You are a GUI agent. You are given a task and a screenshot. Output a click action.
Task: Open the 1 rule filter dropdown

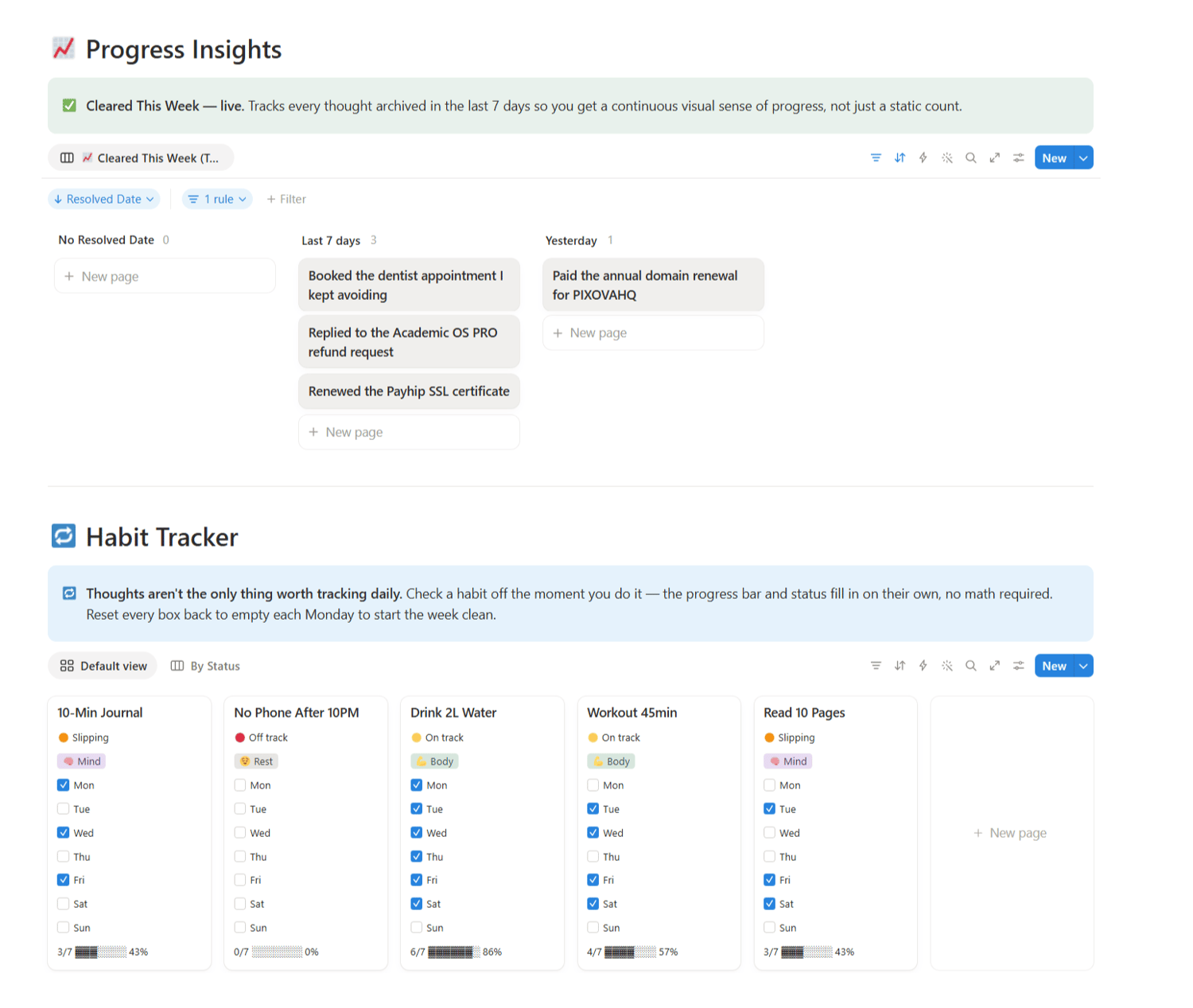point(217,199)
